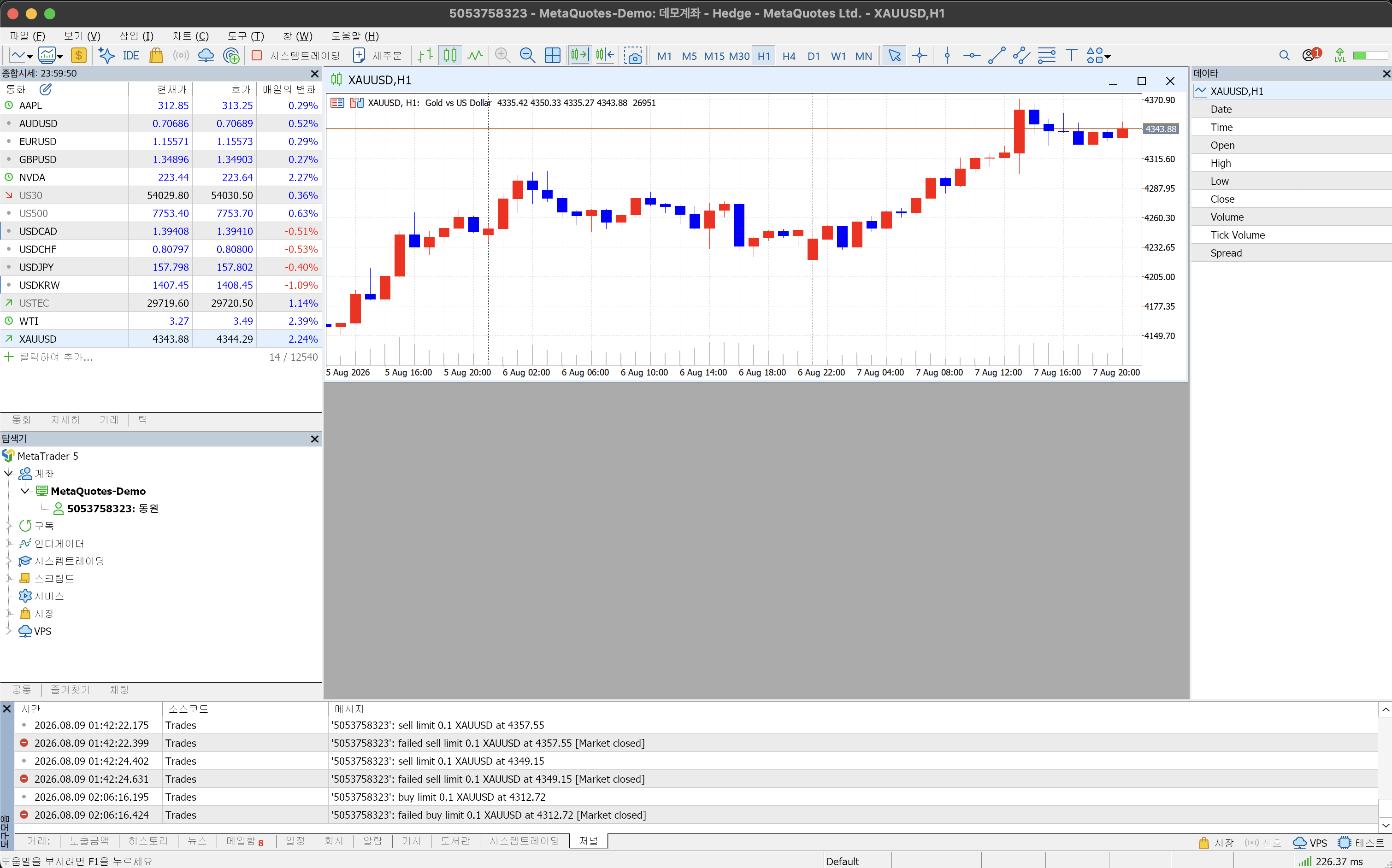Click 클릭하여 추가 to add symbol
The width and height of the screenshot is (1392, 868).
click(x=56, y=357)
